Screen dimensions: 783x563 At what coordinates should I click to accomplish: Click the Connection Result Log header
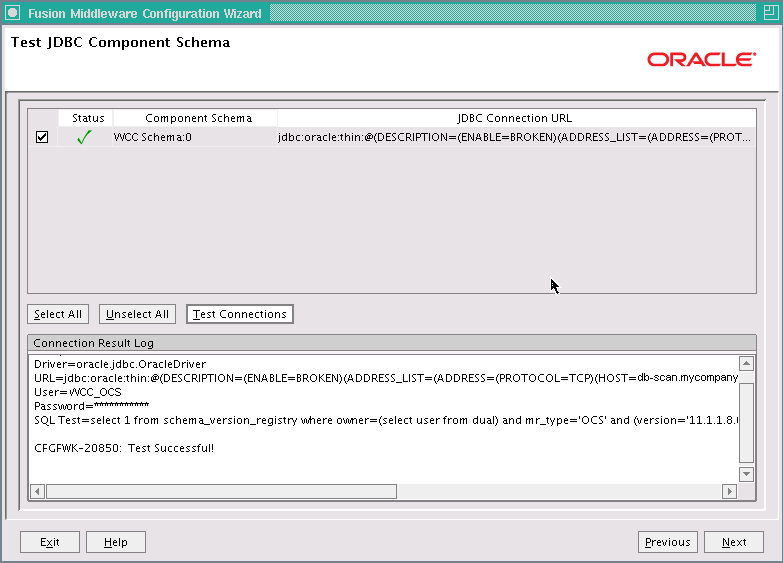pos(392,343)
